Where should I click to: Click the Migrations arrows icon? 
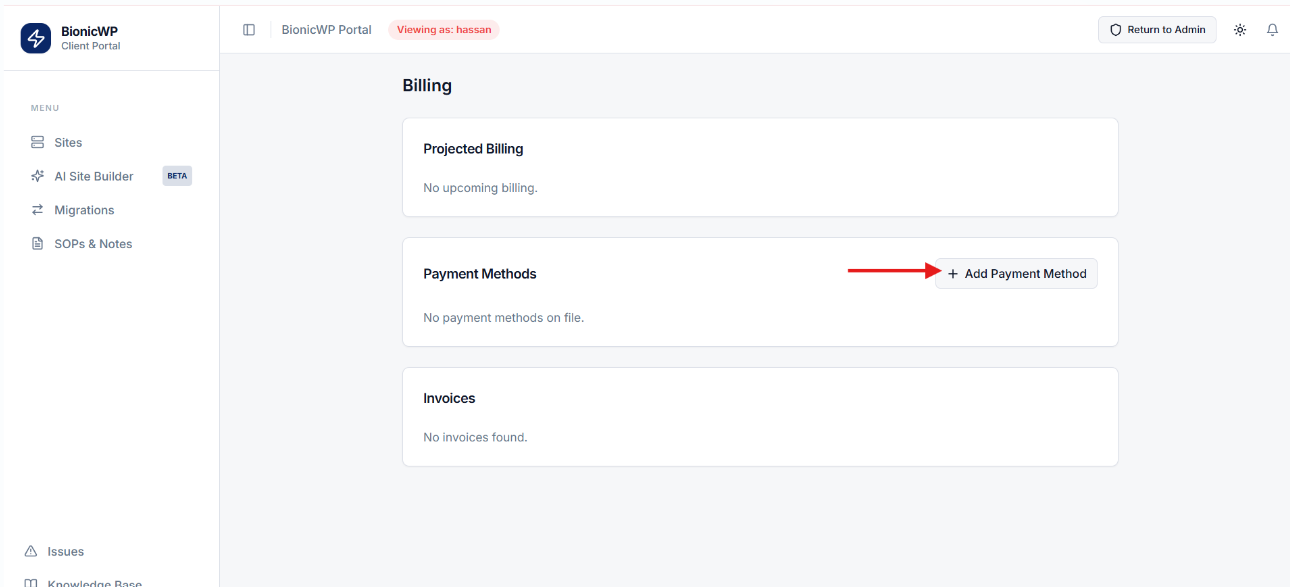click(38, 210)
